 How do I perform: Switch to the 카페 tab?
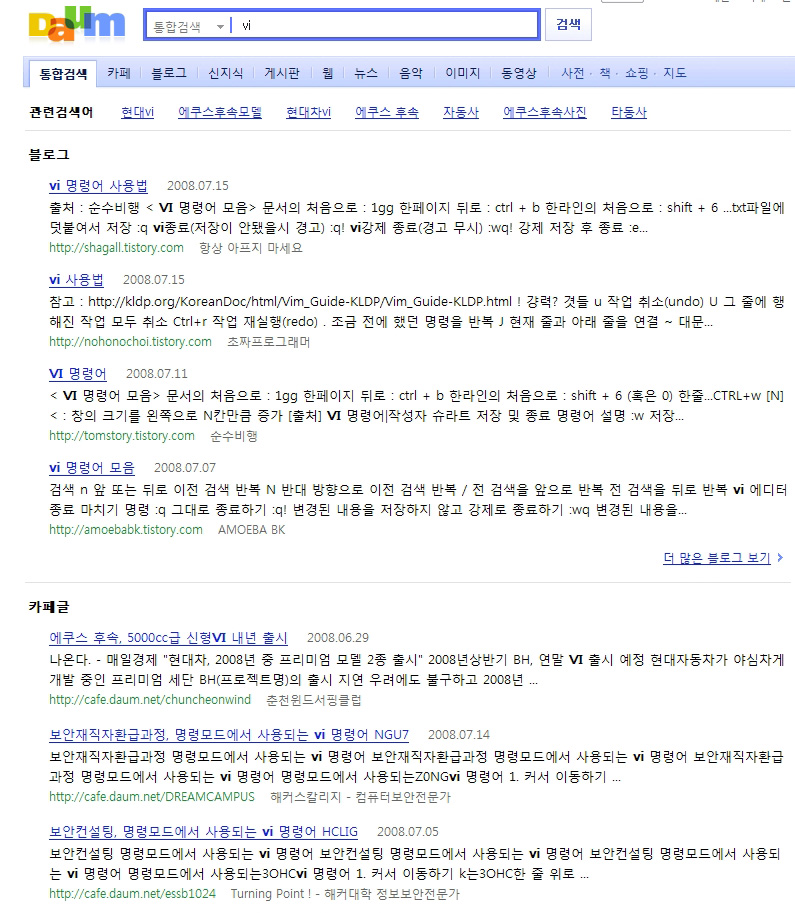(119, 73)
